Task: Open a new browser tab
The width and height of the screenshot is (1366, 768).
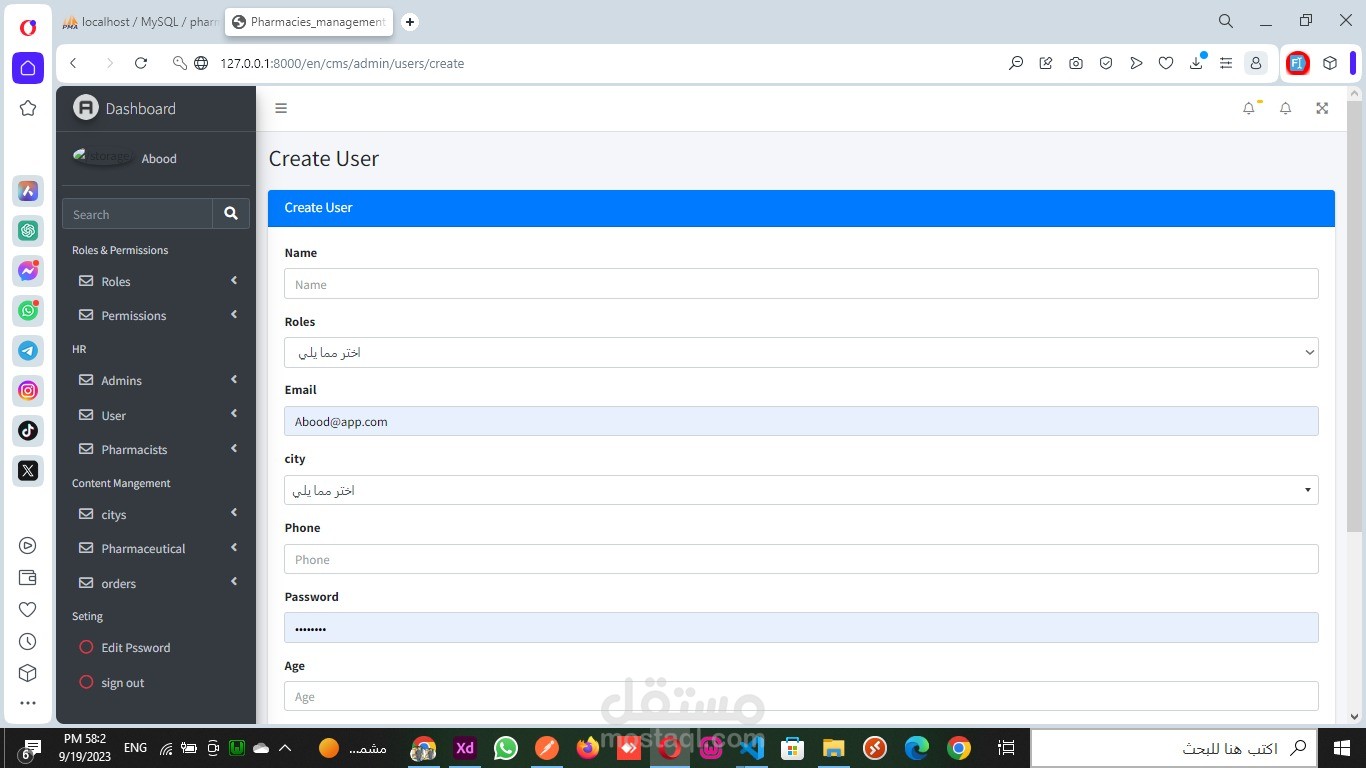Action: [x=409, y=22]
